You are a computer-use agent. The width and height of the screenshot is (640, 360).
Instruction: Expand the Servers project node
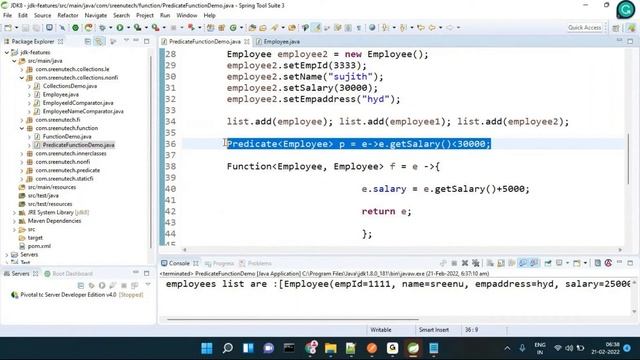click(7, 254)
